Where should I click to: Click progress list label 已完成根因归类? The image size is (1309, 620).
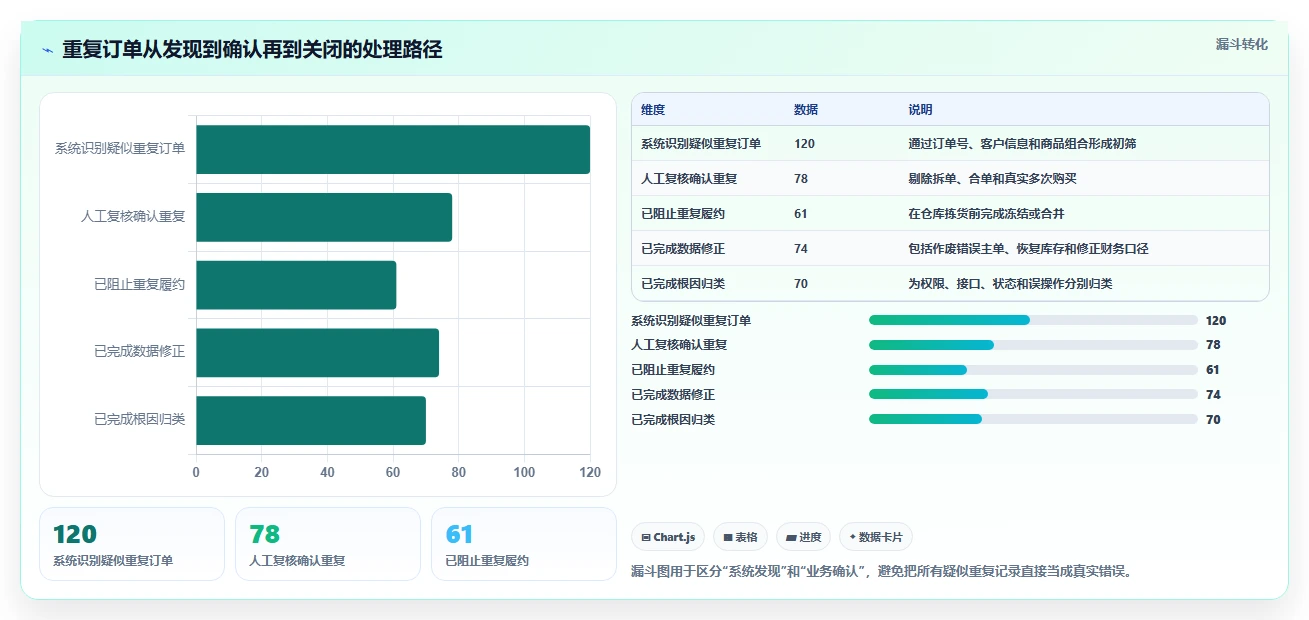pyautogui.click(x=673, y=420)
